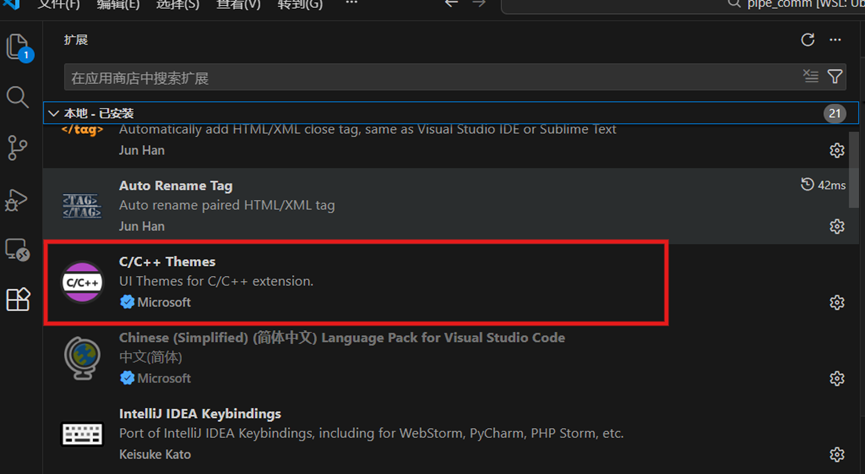Open the 文件(F) menu
This screenshot has height=474, width=865.
[x=59, y=4]
